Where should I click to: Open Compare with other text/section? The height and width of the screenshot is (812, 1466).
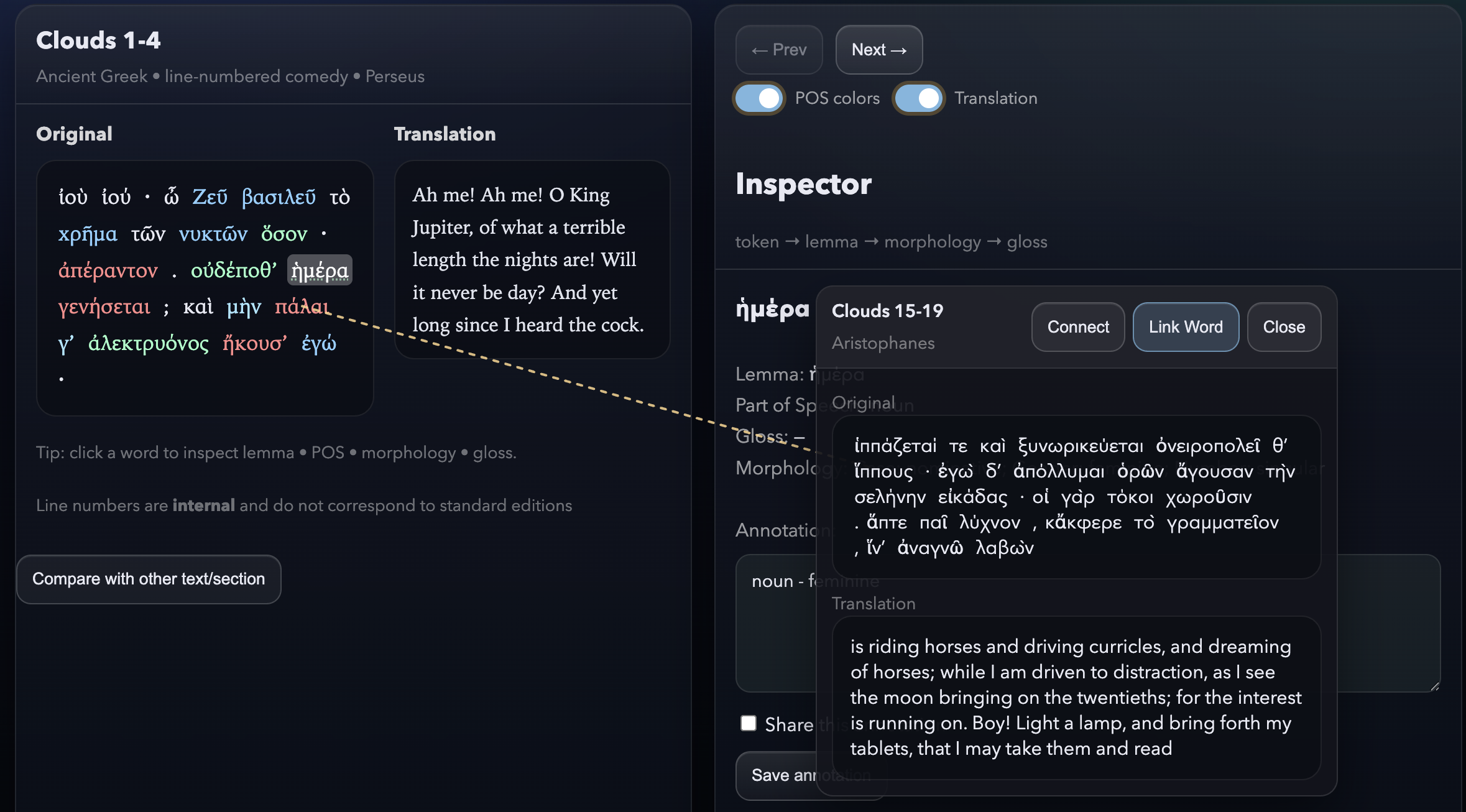pyautogui.click(x=149, y=579)
